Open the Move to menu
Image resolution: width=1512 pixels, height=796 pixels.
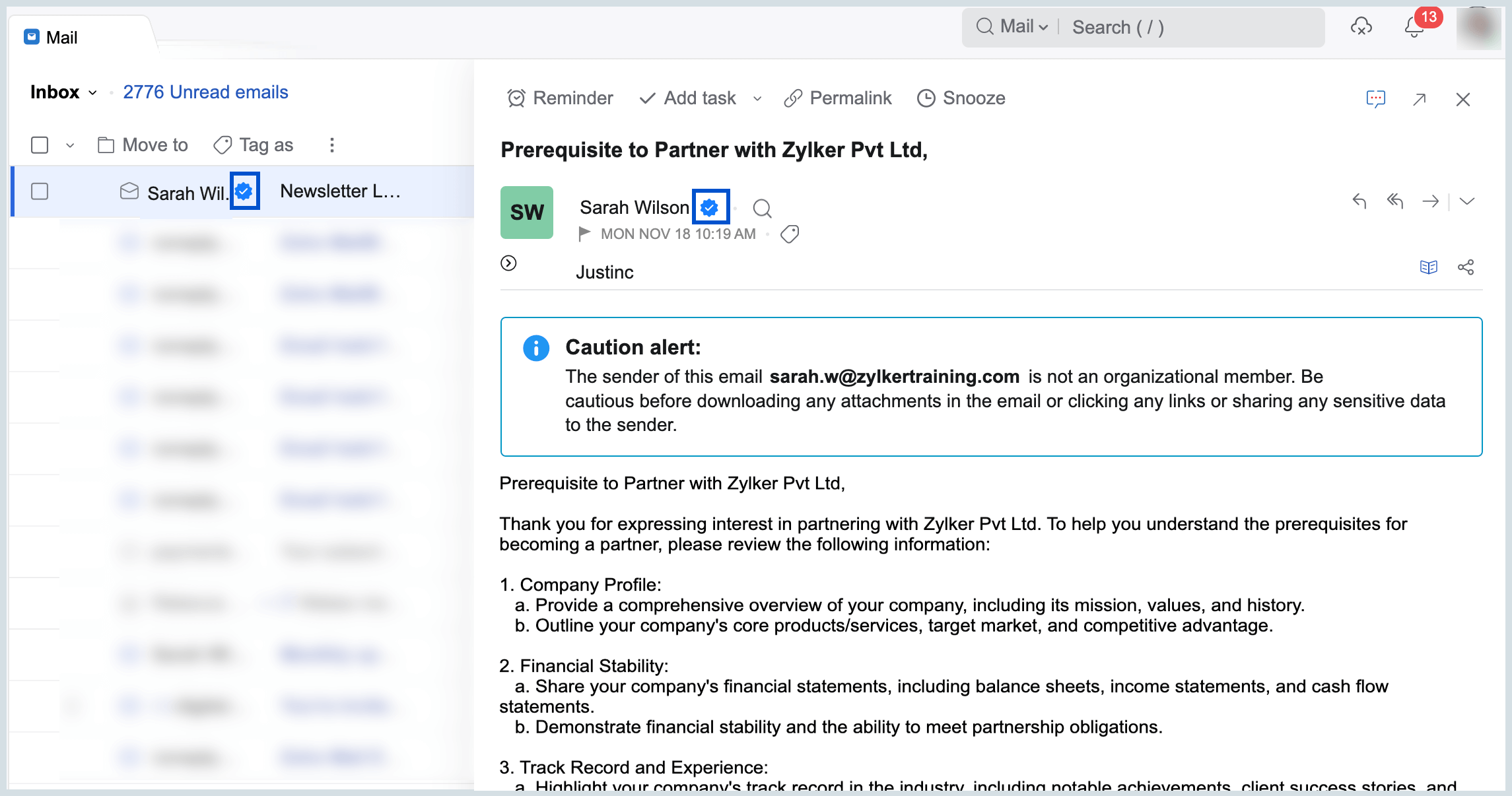[143, 145]
